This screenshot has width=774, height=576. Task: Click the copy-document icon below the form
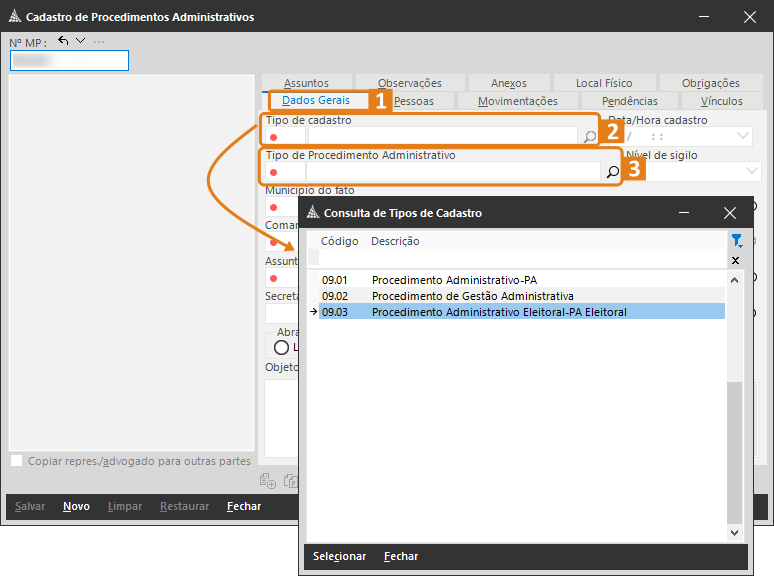pyautogui.click(x=291, y=481)
